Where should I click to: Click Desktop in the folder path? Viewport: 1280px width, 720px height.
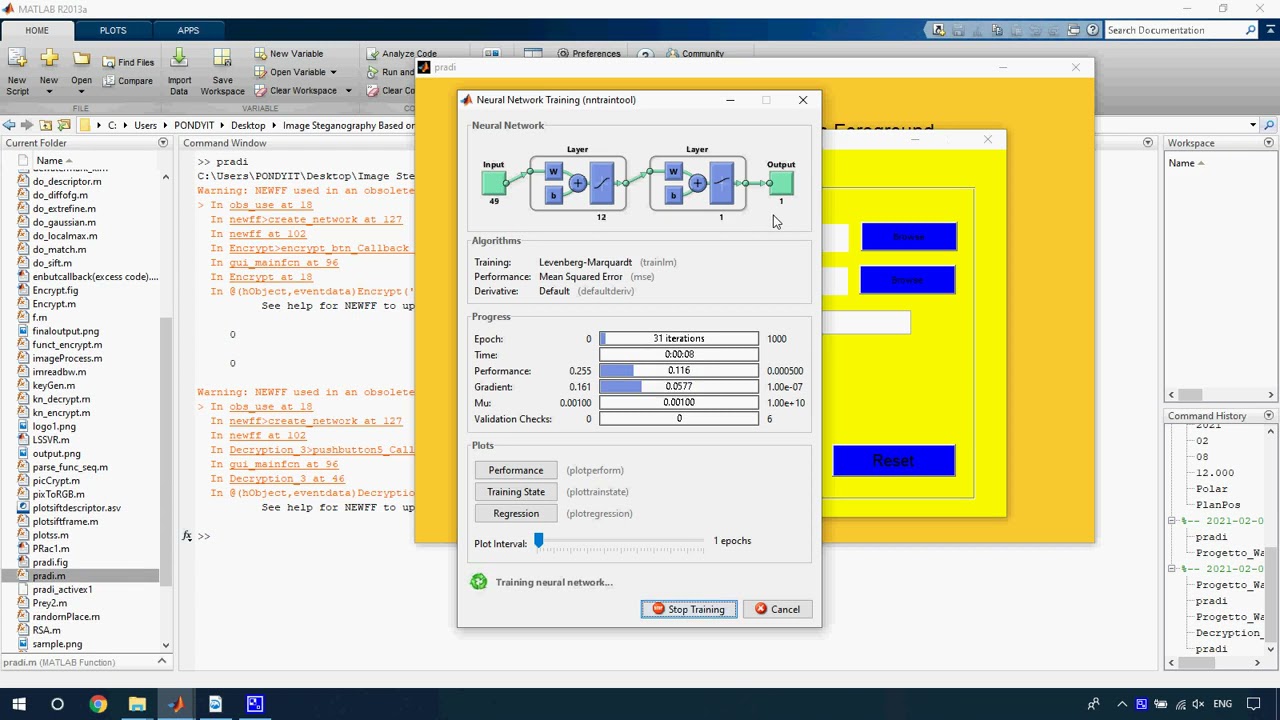248,125
